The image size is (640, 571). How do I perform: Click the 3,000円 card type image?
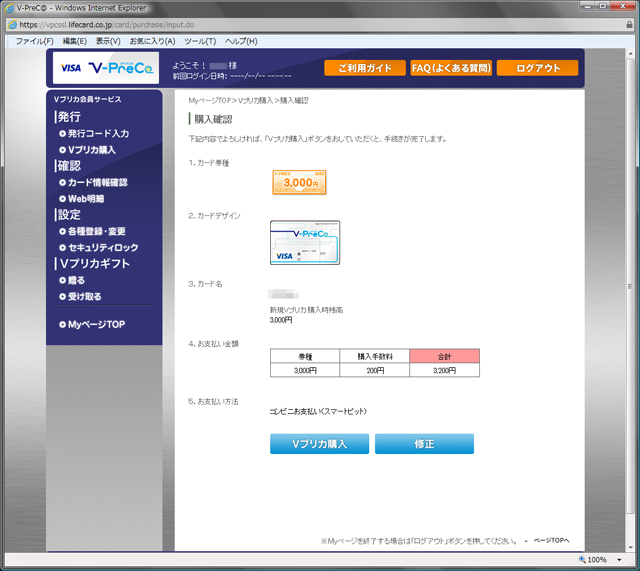299,182
